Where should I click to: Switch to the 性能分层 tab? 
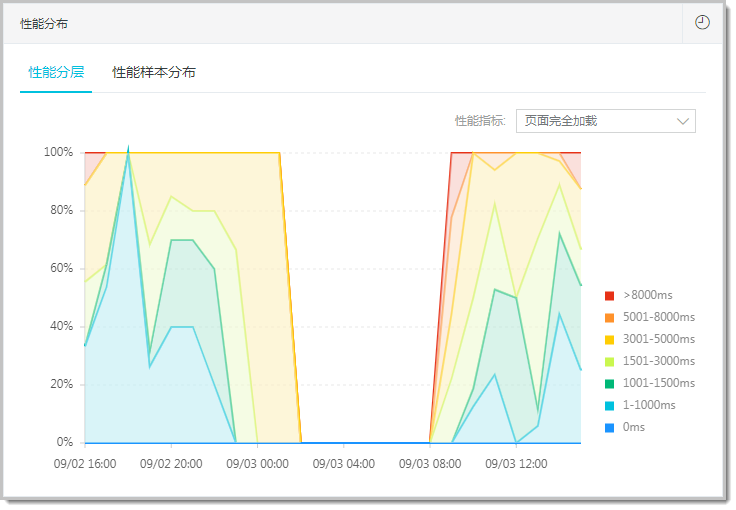click(56, 72)
